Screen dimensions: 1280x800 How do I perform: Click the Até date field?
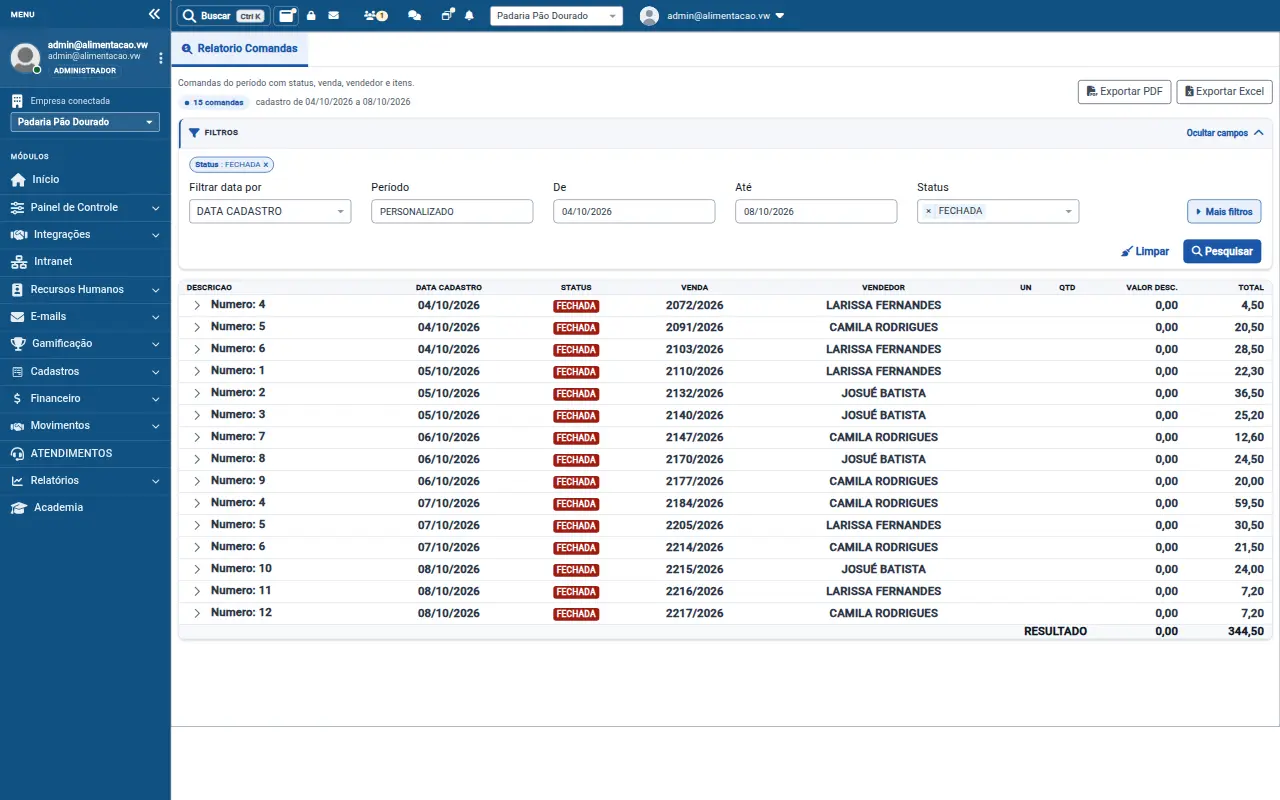[x=816, y=211]
